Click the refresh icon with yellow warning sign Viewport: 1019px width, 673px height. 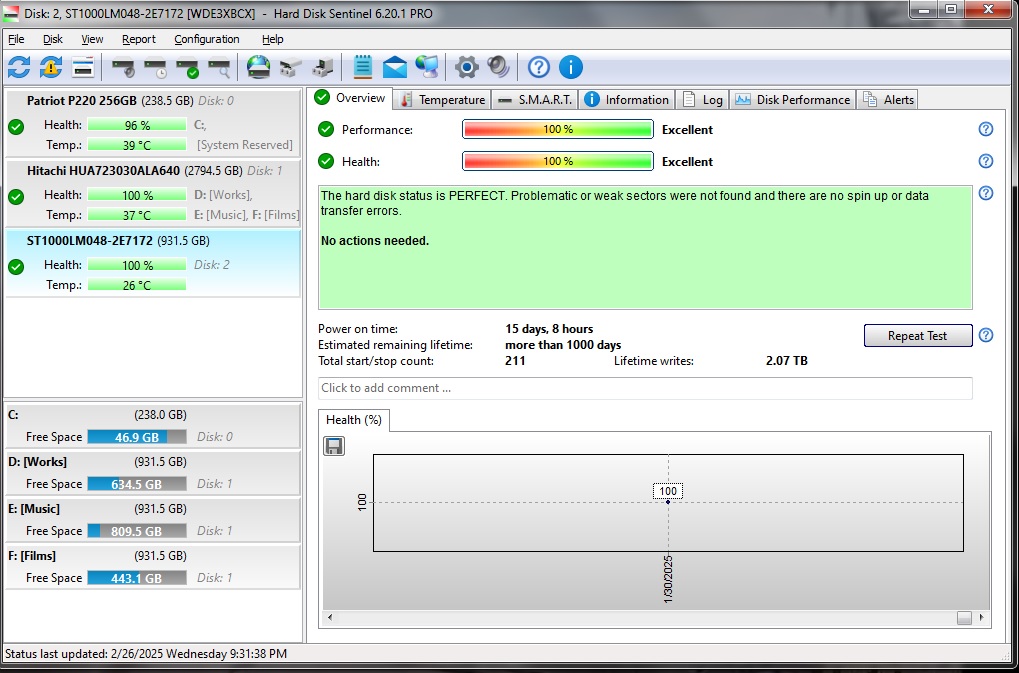pyautogui.click(x=51, y=67)
